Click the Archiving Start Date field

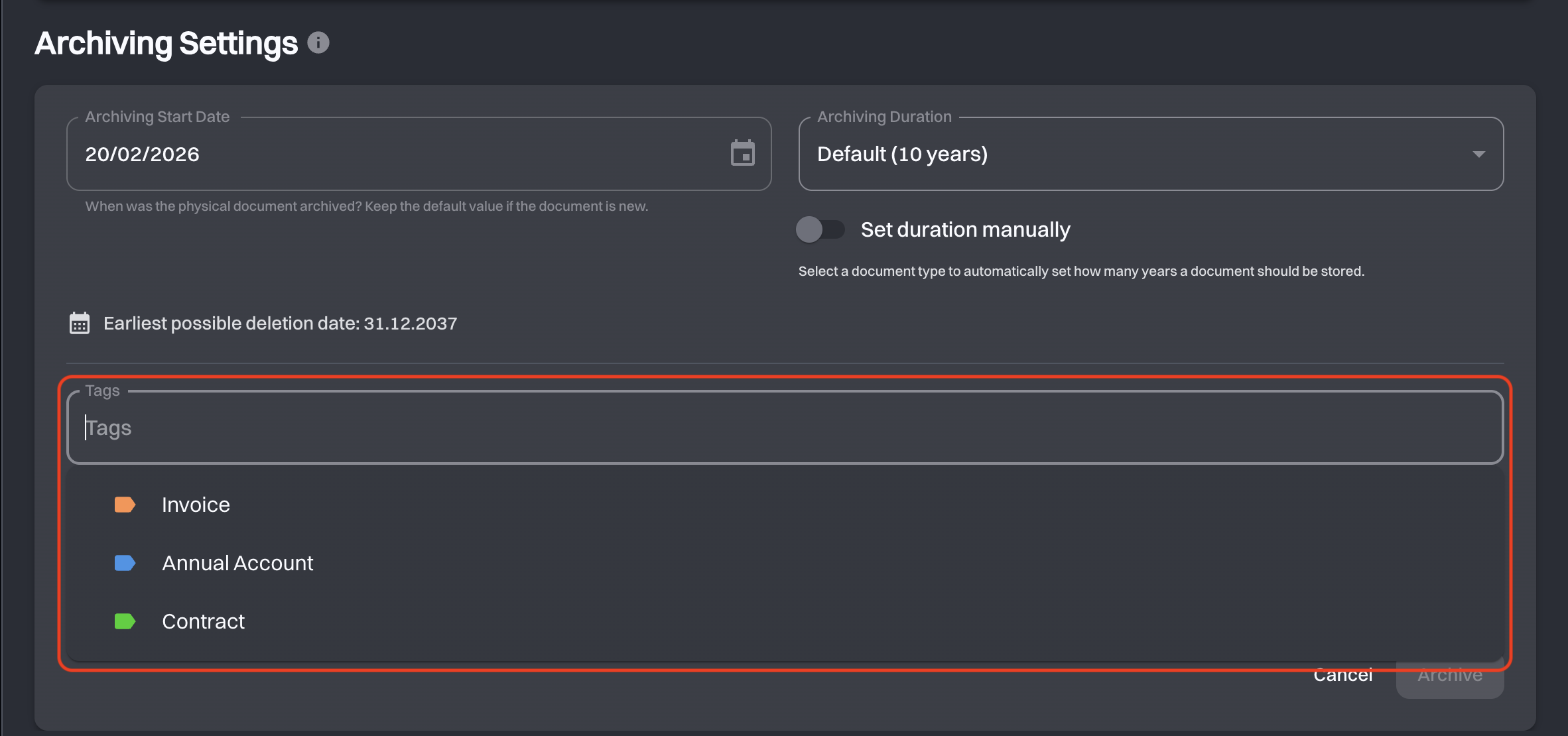[x=419, y=154]
